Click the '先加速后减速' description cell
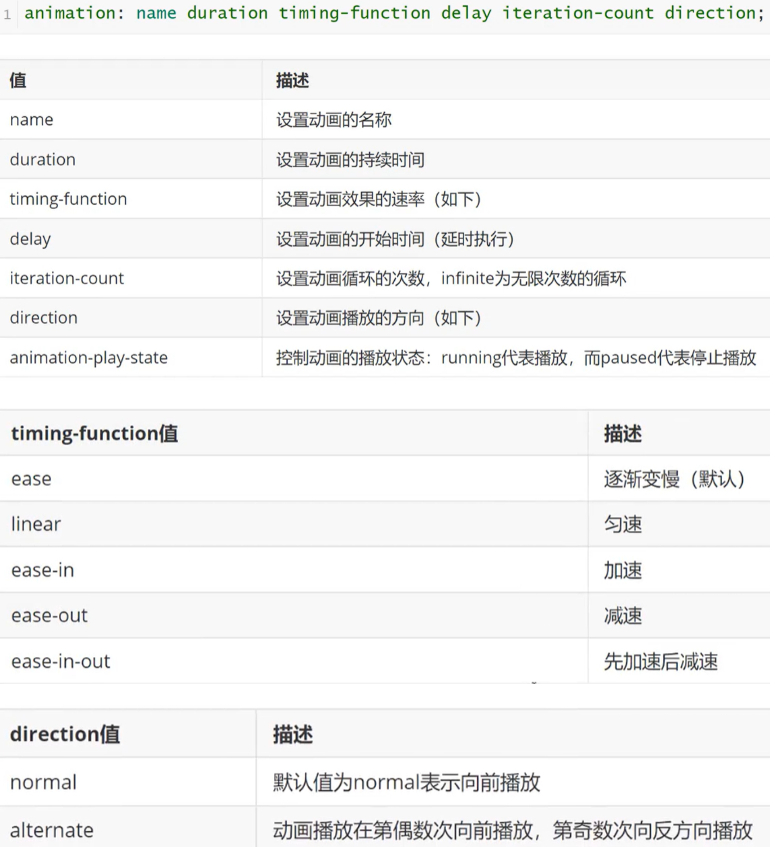775x847 pixels. pyautogui.click(x=660, y=661)
